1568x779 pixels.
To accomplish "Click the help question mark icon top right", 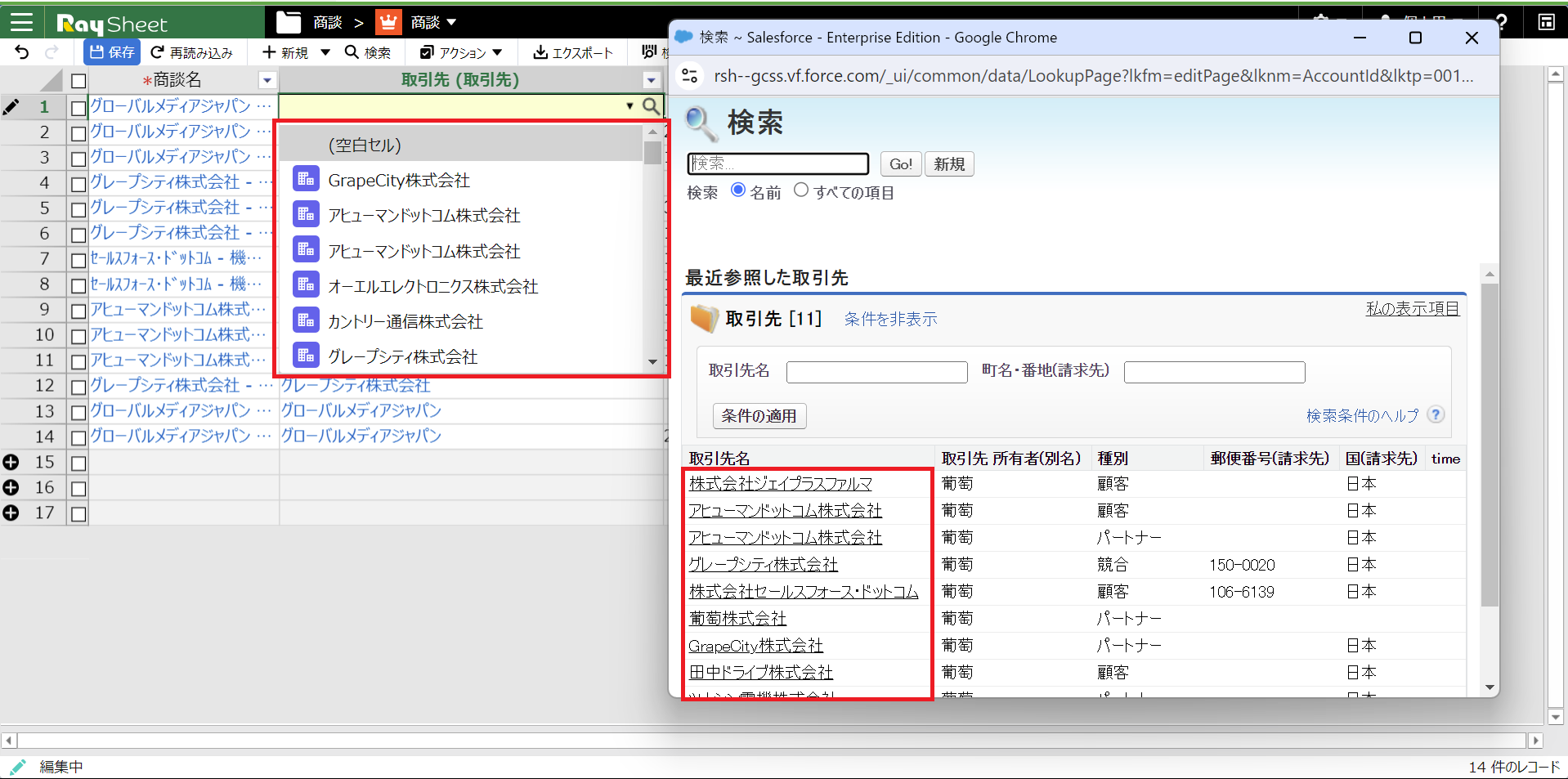I will 1502,22.
